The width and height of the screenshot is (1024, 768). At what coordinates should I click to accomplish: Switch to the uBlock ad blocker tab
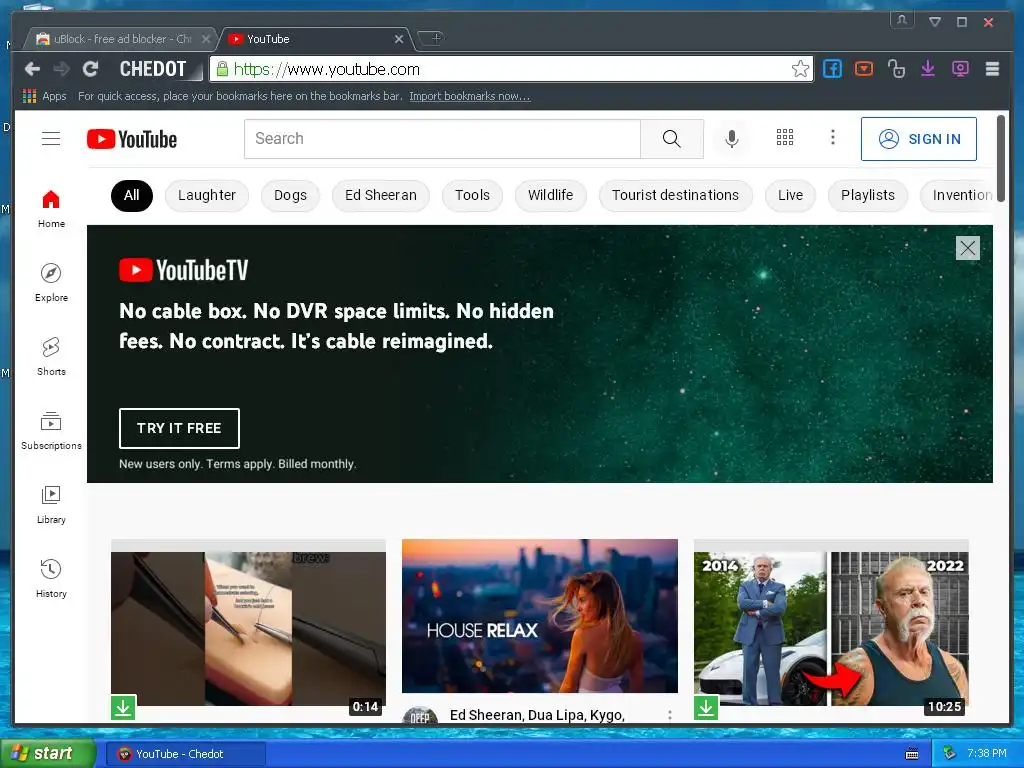(119, 39)
